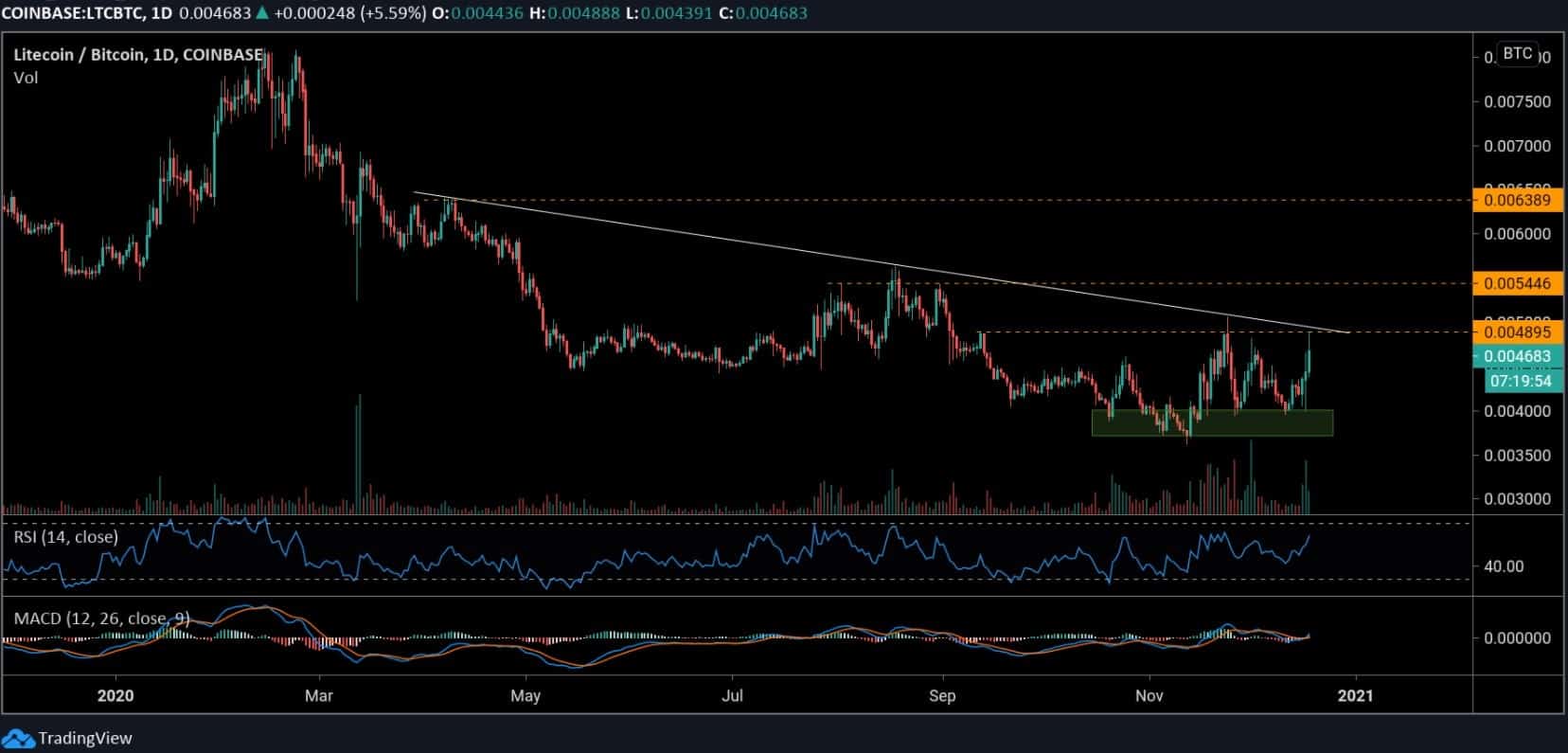Click the COINBASE:LTCBTC symbol in header

click(72, 13)
